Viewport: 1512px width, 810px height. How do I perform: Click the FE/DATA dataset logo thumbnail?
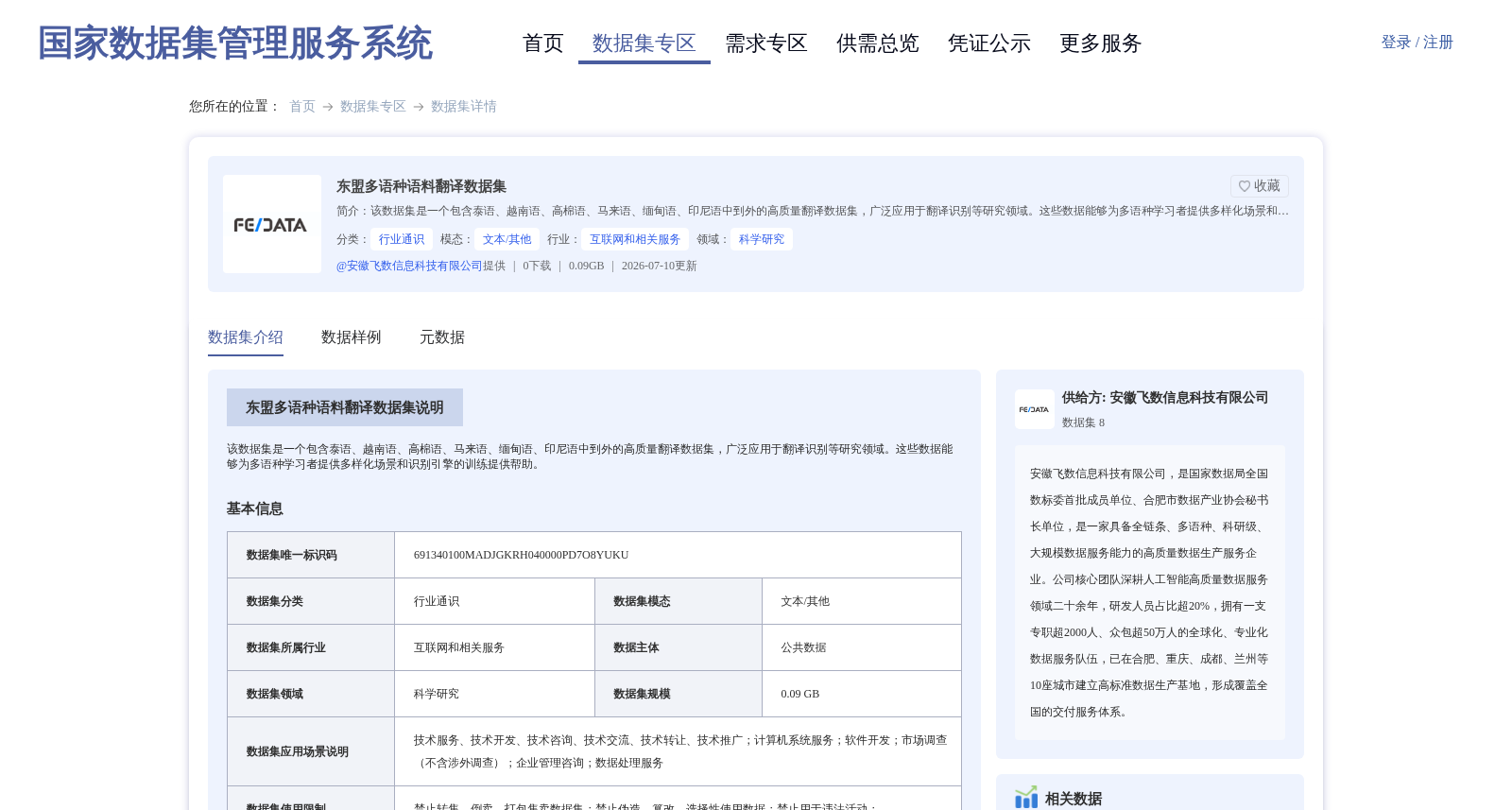point(272,224)
